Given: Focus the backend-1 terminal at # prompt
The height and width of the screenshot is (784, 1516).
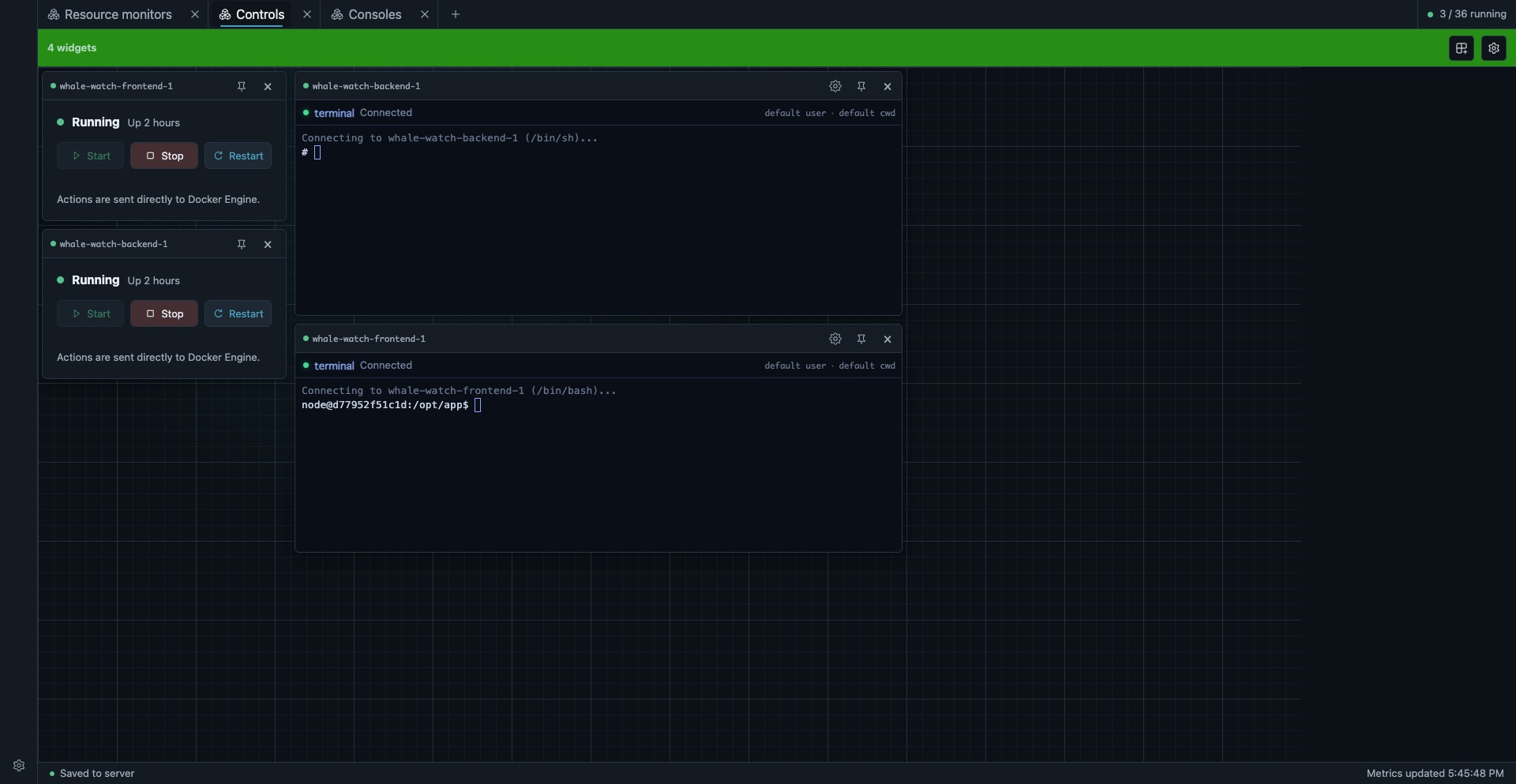Looking at the screenshot, I should coord(317,152).
